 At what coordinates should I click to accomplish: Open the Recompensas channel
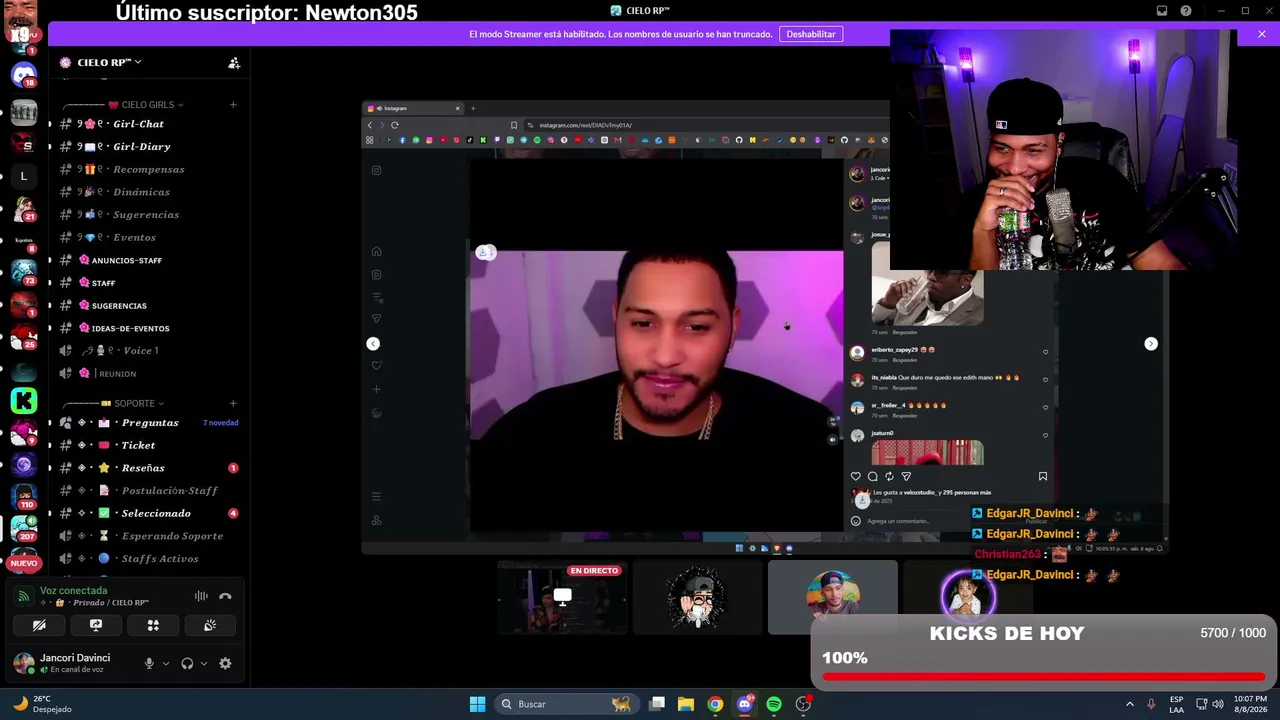click(148, 169)
